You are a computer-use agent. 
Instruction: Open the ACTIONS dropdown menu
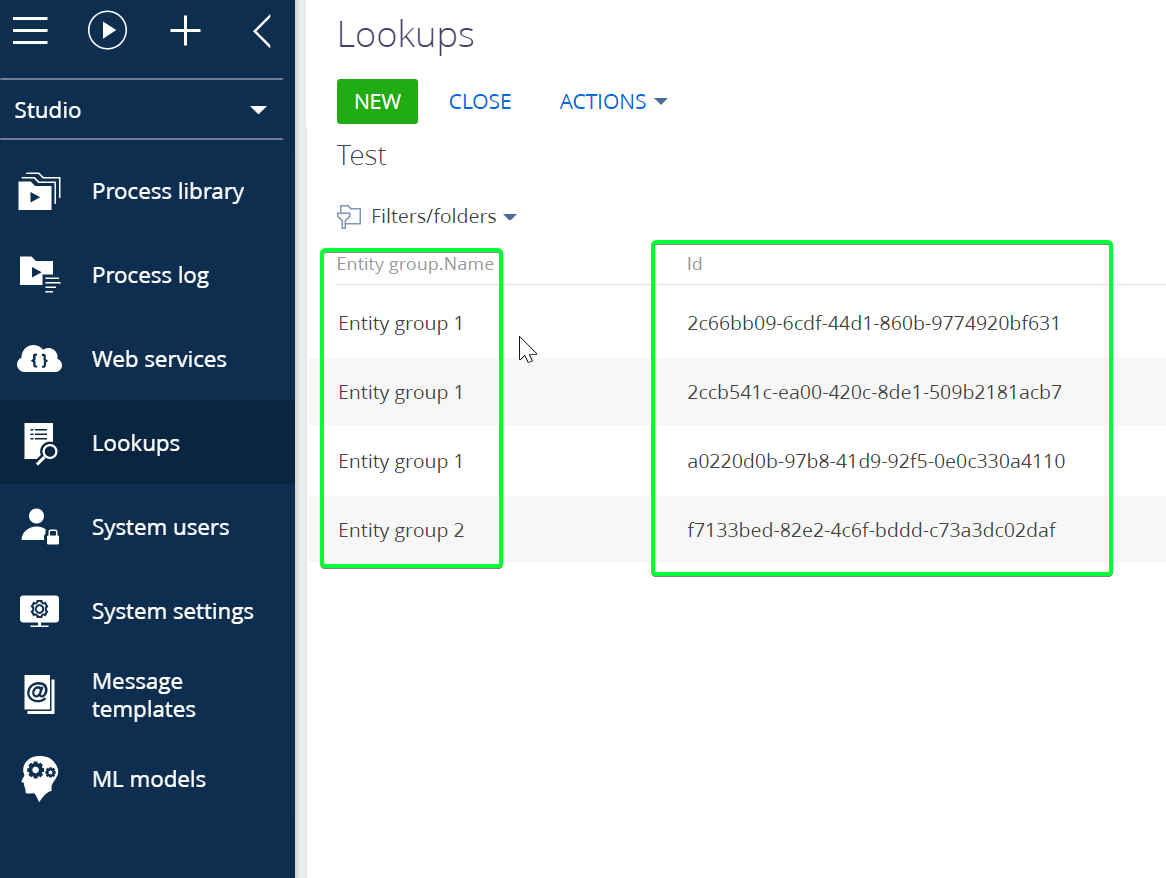(613, 102)
